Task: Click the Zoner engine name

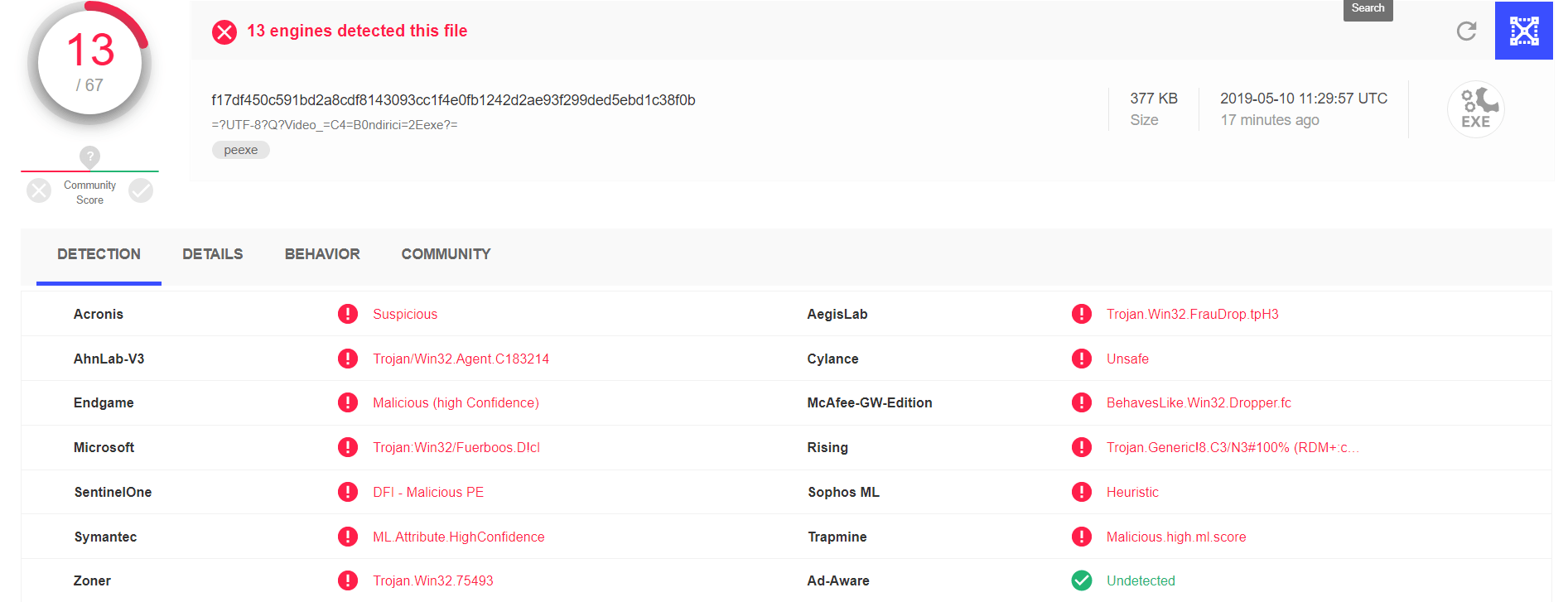Action: tap(92, 580)
